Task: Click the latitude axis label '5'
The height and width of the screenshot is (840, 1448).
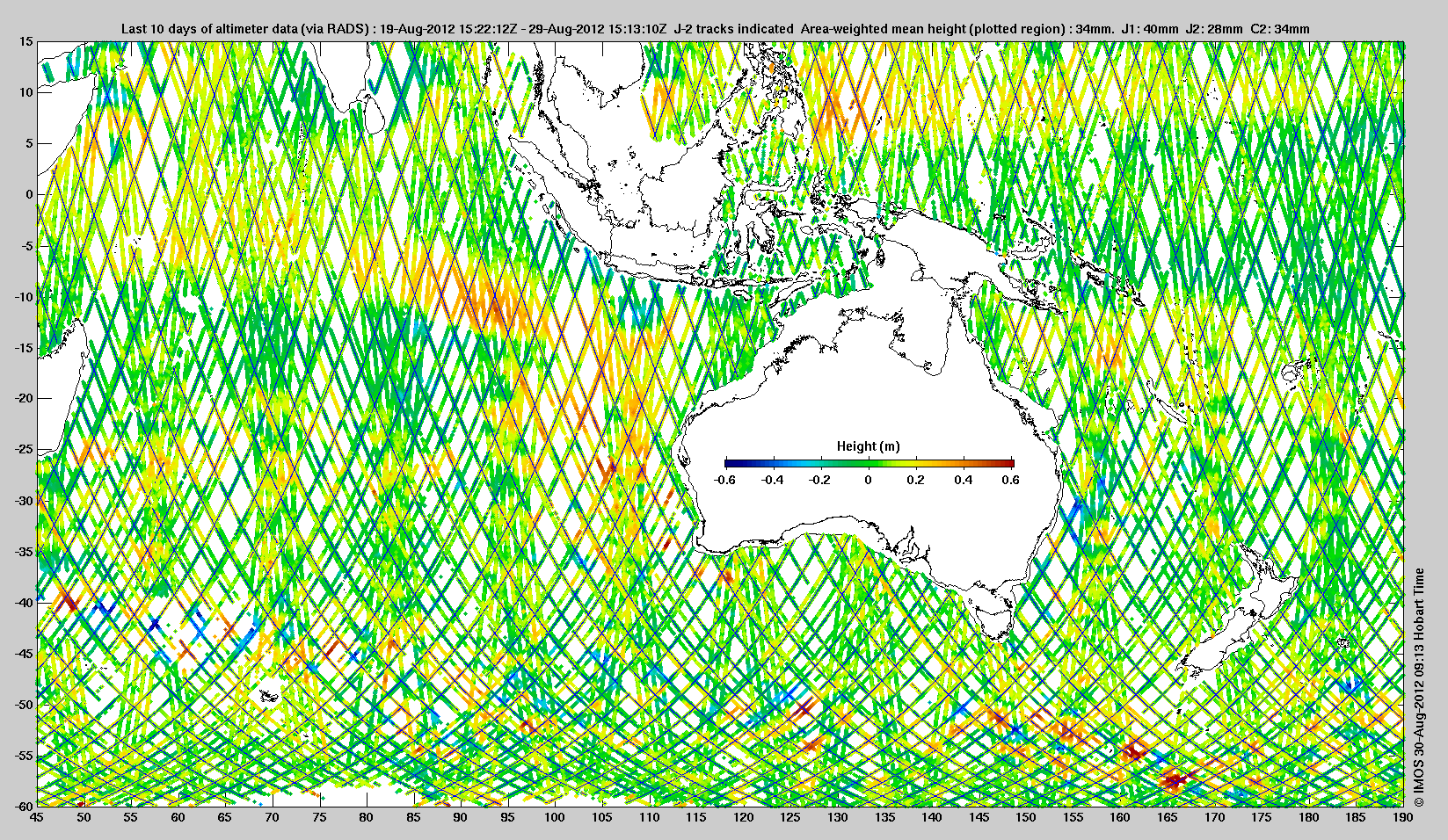Action: point(29,143)
